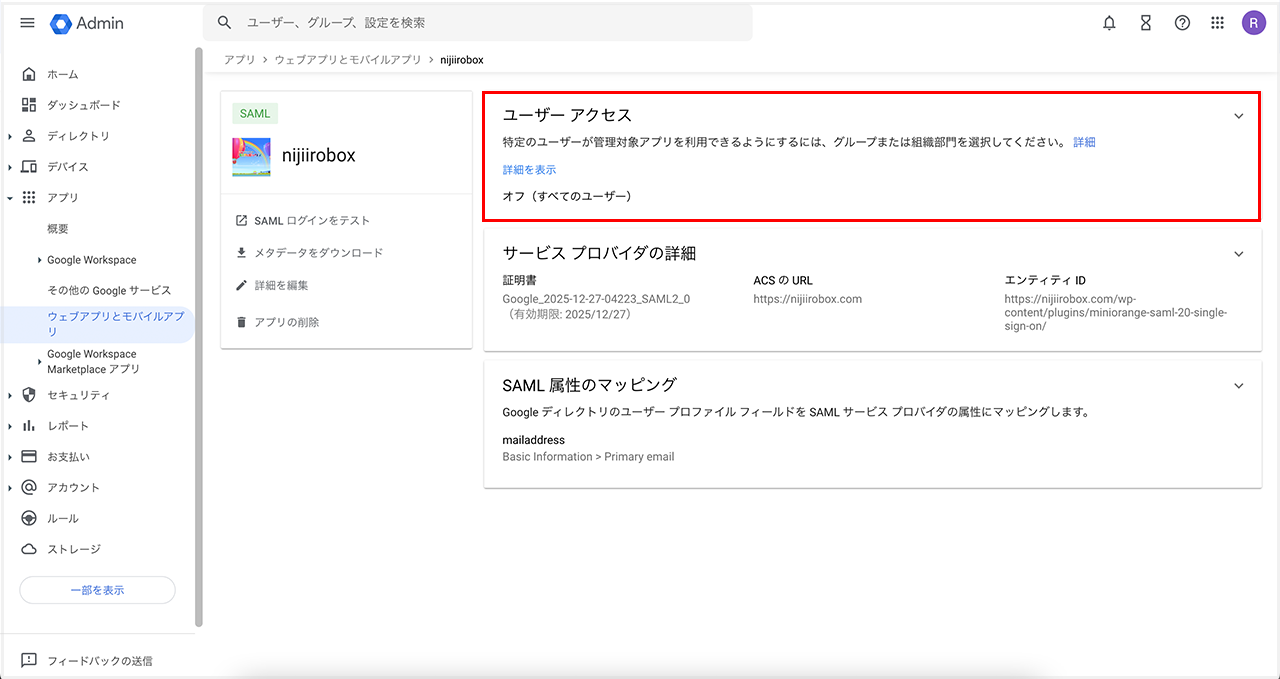The height and width of the screenshot is (679, 1280).
Task: Open the hamburger main menu icon
Action: pyautogui.click(x=27, y=23)
